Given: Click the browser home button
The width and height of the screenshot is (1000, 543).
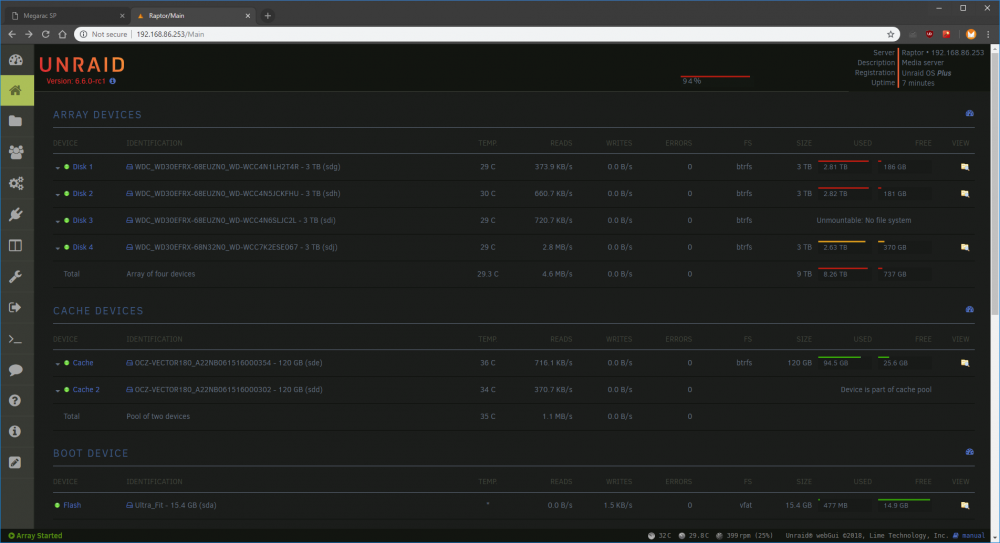Looking at the screenshot, I should [62, 34].
